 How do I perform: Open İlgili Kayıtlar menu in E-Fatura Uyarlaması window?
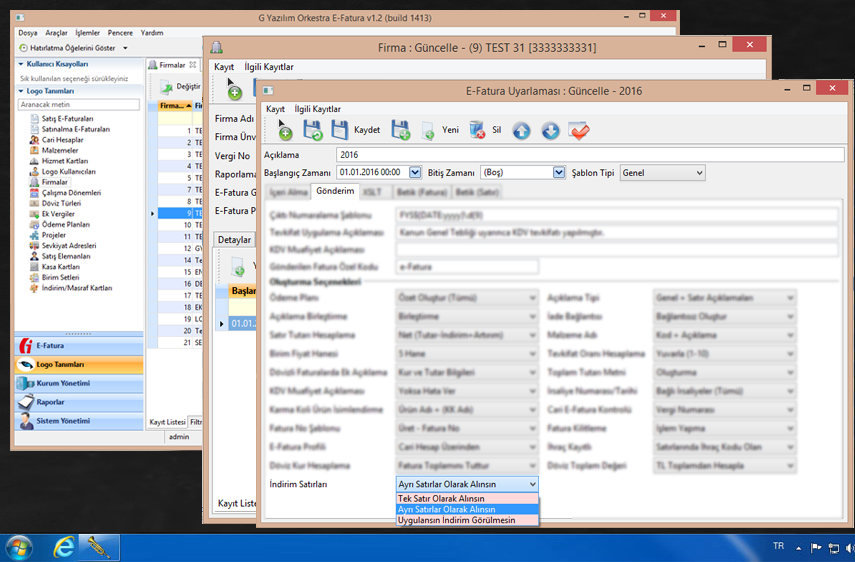pyautogui.click(x=317, y=109)
